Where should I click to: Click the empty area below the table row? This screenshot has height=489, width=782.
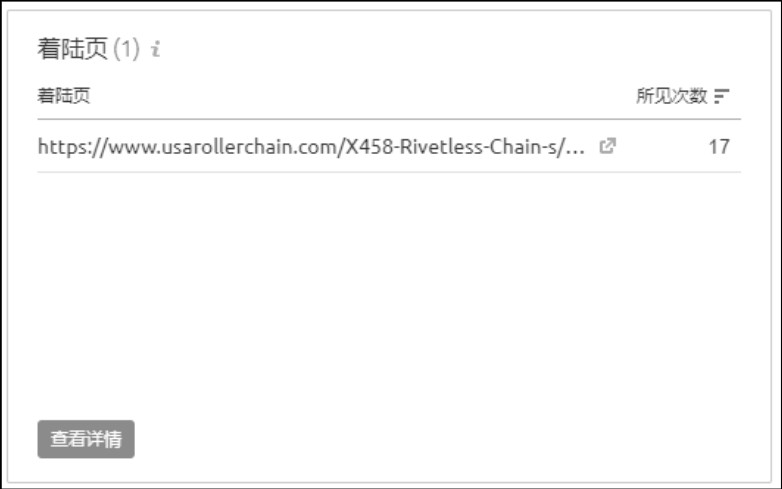pos(389,294)
